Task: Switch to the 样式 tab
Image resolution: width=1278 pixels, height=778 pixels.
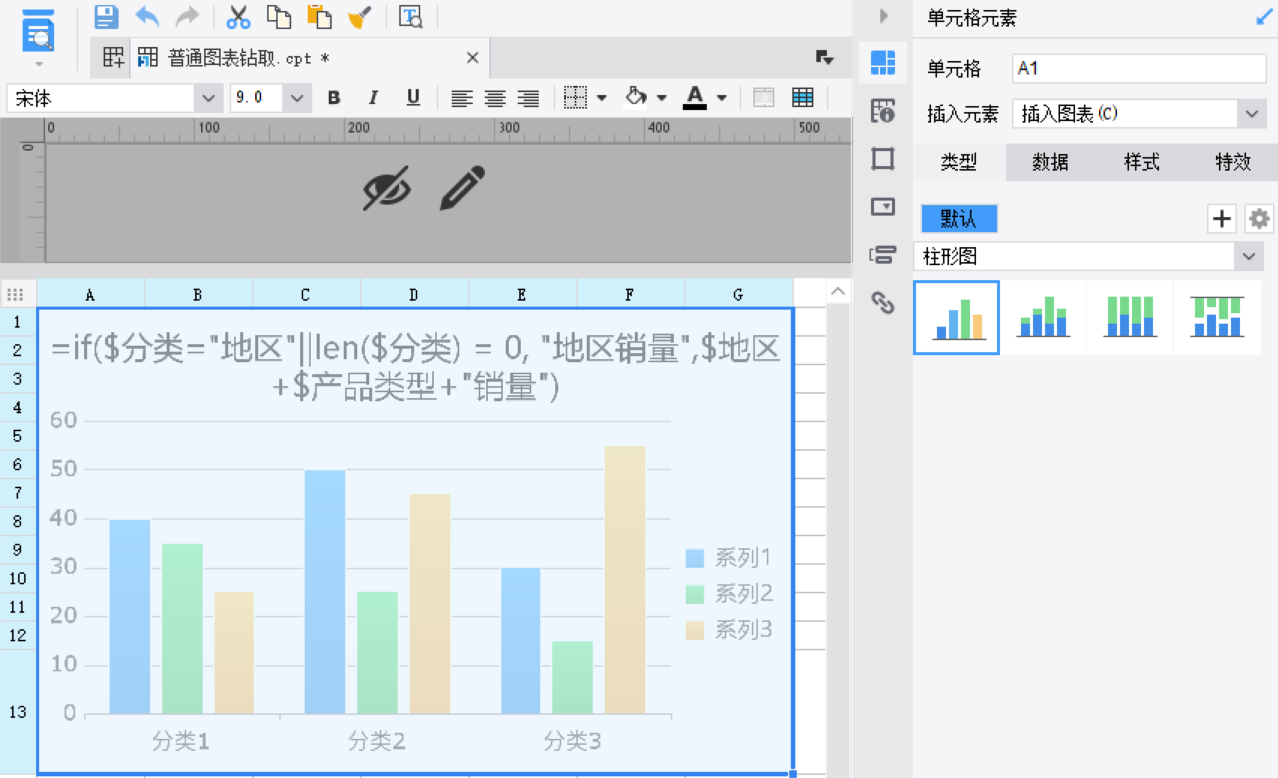Action: point(1142,163)
